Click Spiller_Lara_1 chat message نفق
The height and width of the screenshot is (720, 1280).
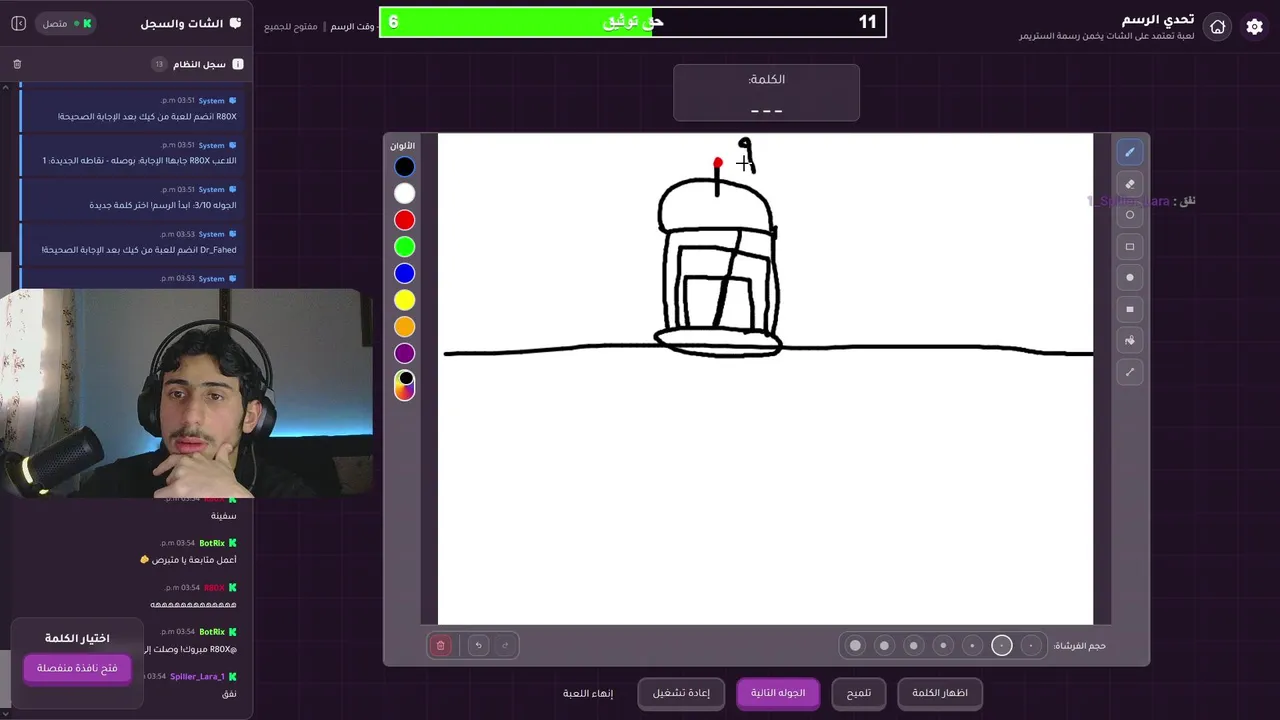point(229,693)
